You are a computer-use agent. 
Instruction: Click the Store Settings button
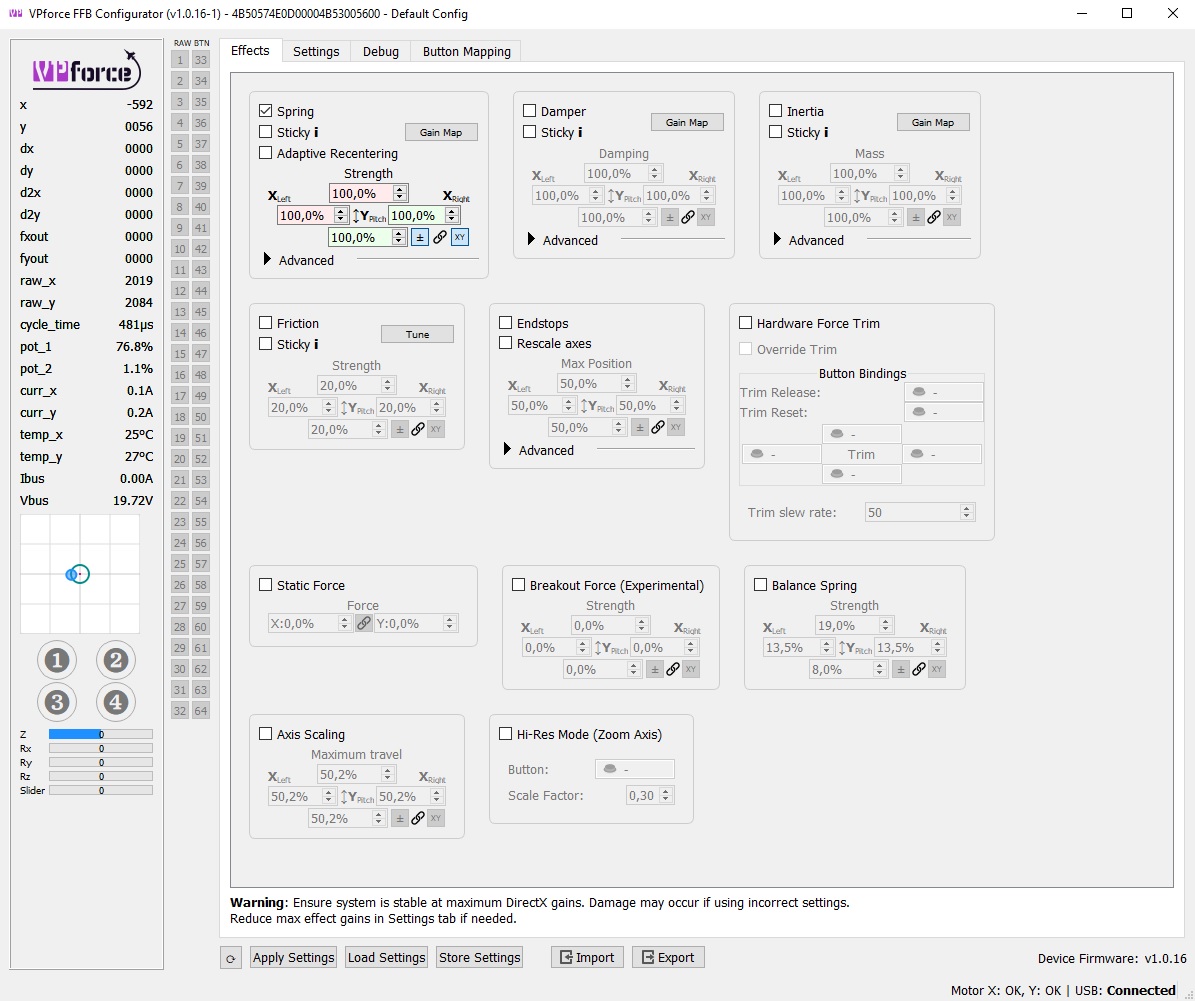click(x=479, y=958)
